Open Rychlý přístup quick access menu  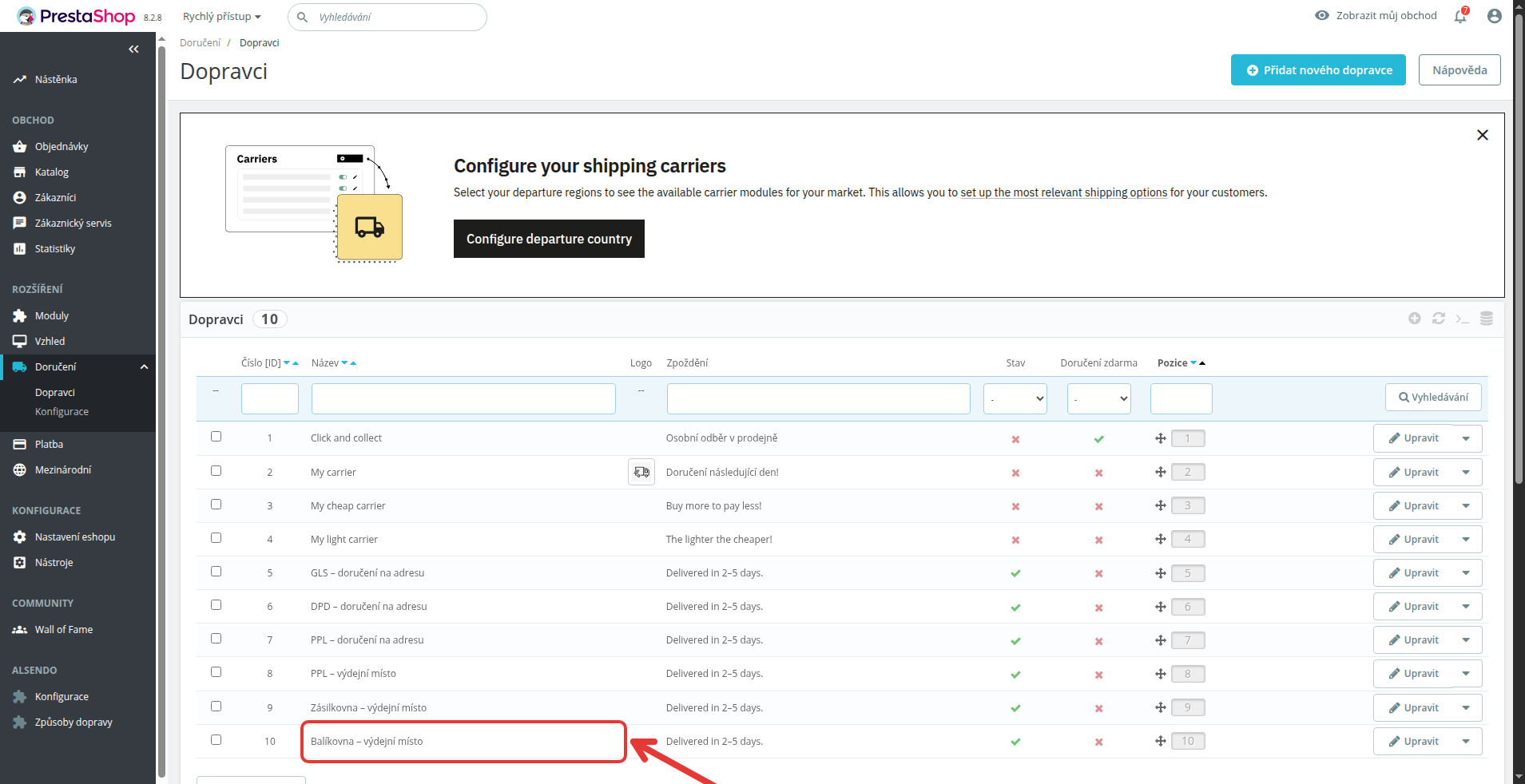222,17
